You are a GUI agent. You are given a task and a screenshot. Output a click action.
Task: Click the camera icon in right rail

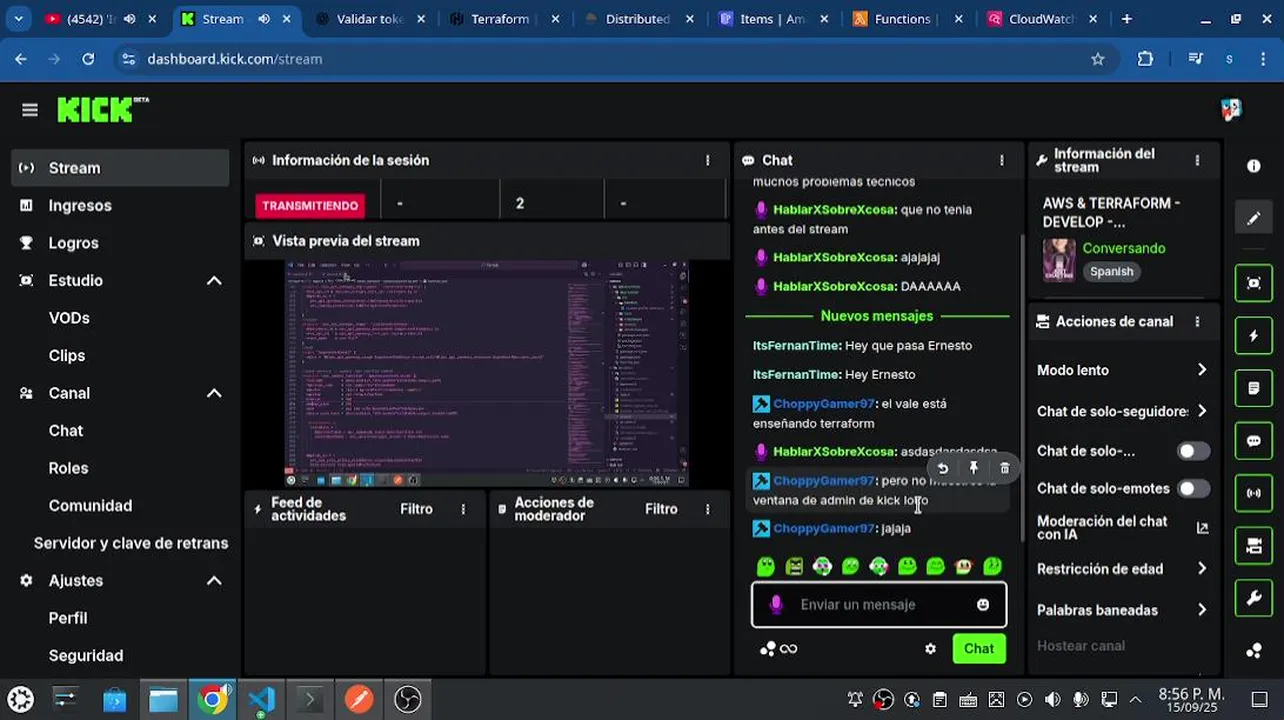[1254, 546]
